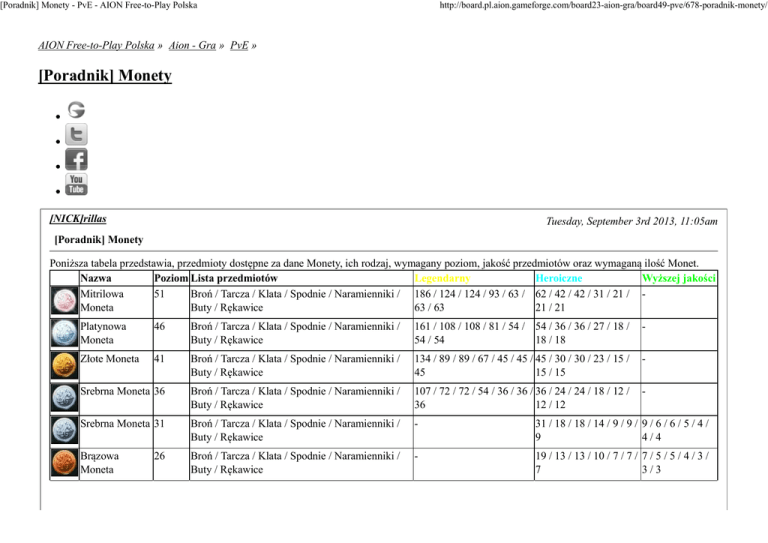Image resolution: width=768 pixels, height=543 pixels.
Task: Click the Twitter share icon
Action: pos(76,135)
